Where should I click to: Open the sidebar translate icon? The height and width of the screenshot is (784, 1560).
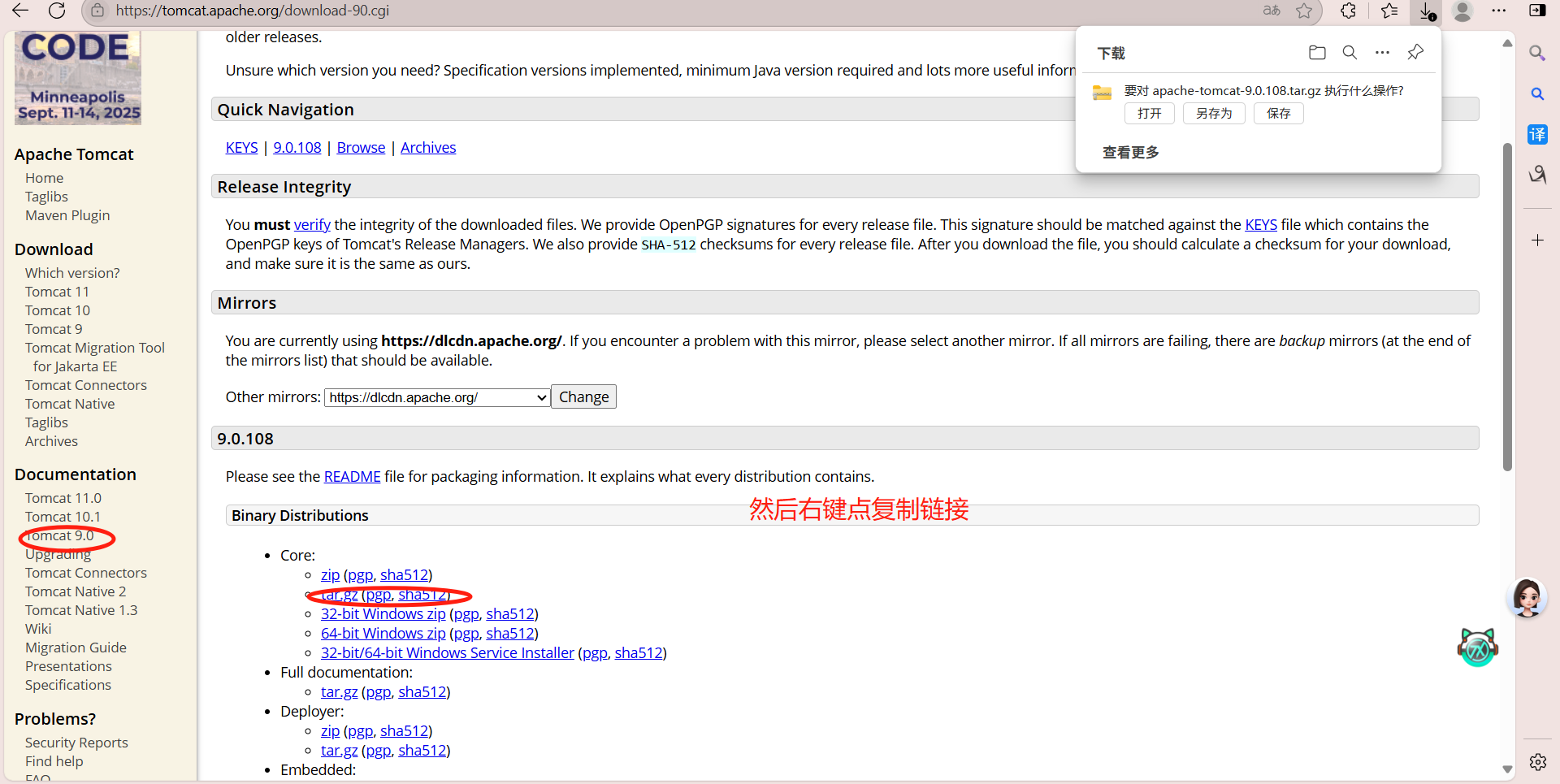[1537, 134]
